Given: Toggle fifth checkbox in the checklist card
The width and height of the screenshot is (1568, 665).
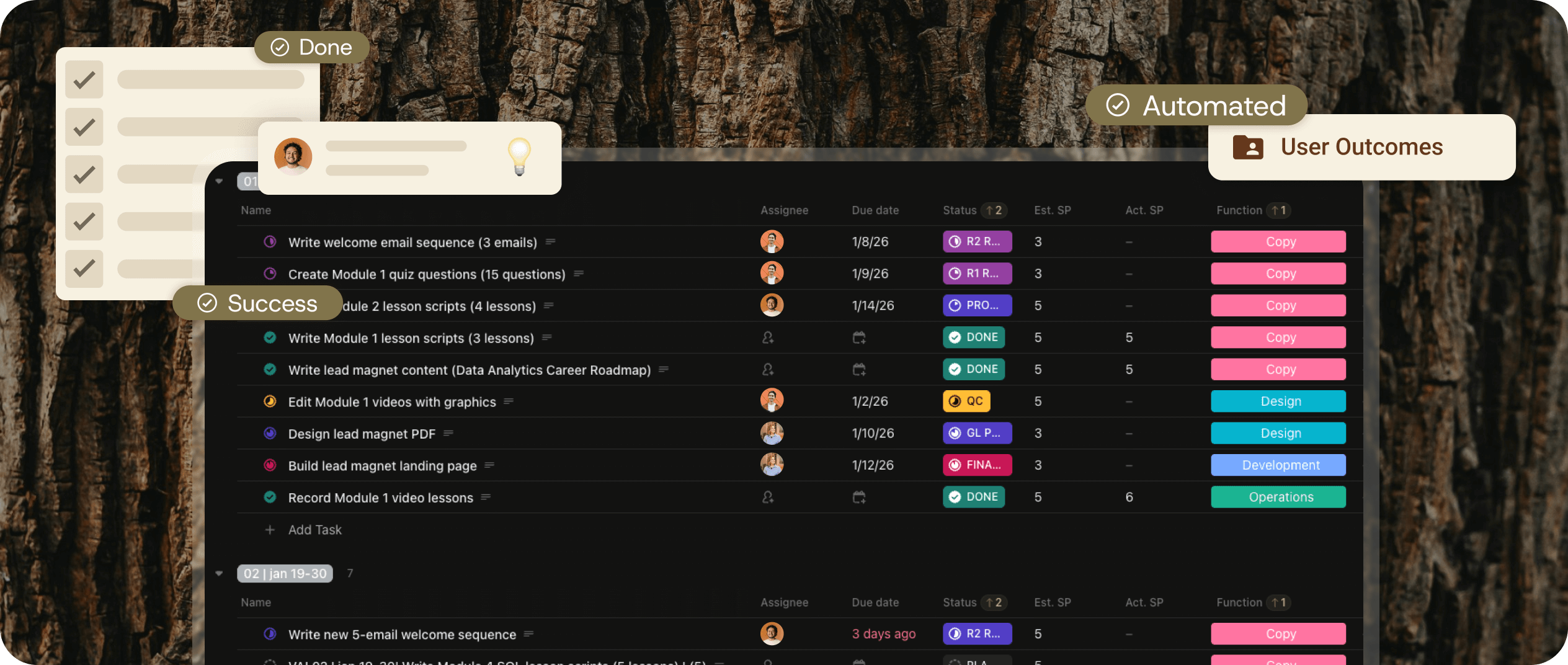Looking at the screenshot, I should [x=84, y=269].
